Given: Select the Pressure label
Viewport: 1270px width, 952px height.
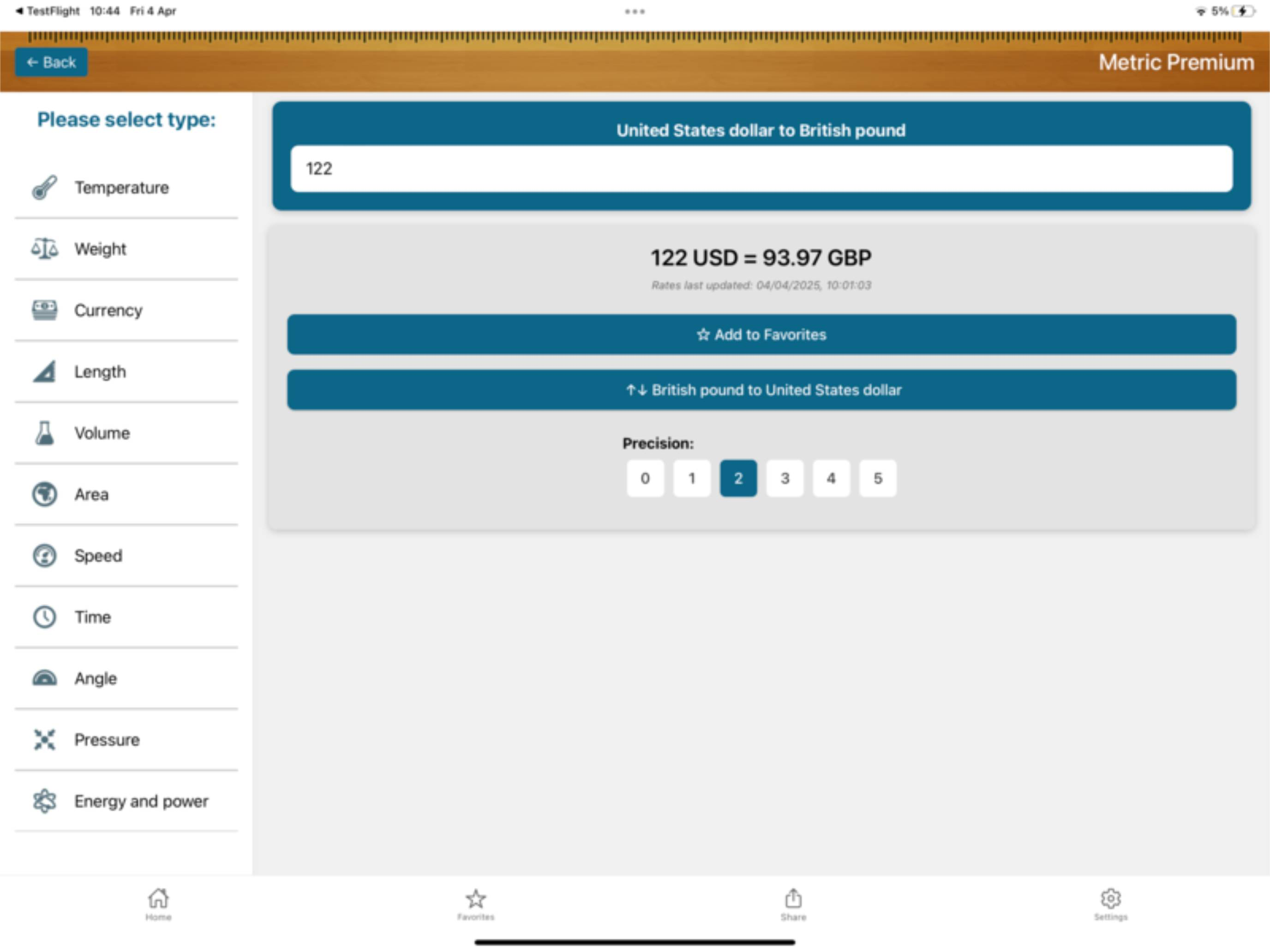Looking at the screenshot, I should (107, 740).
